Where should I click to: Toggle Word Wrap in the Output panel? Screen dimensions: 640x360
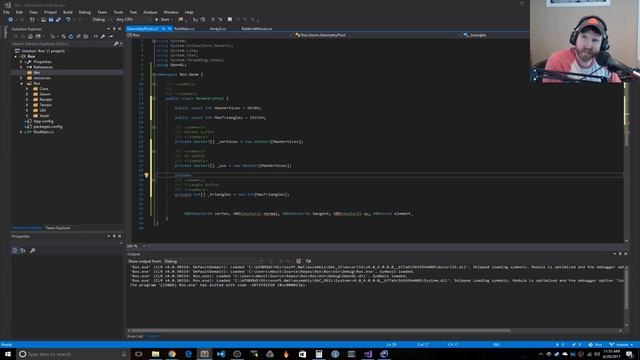(308, 261)
